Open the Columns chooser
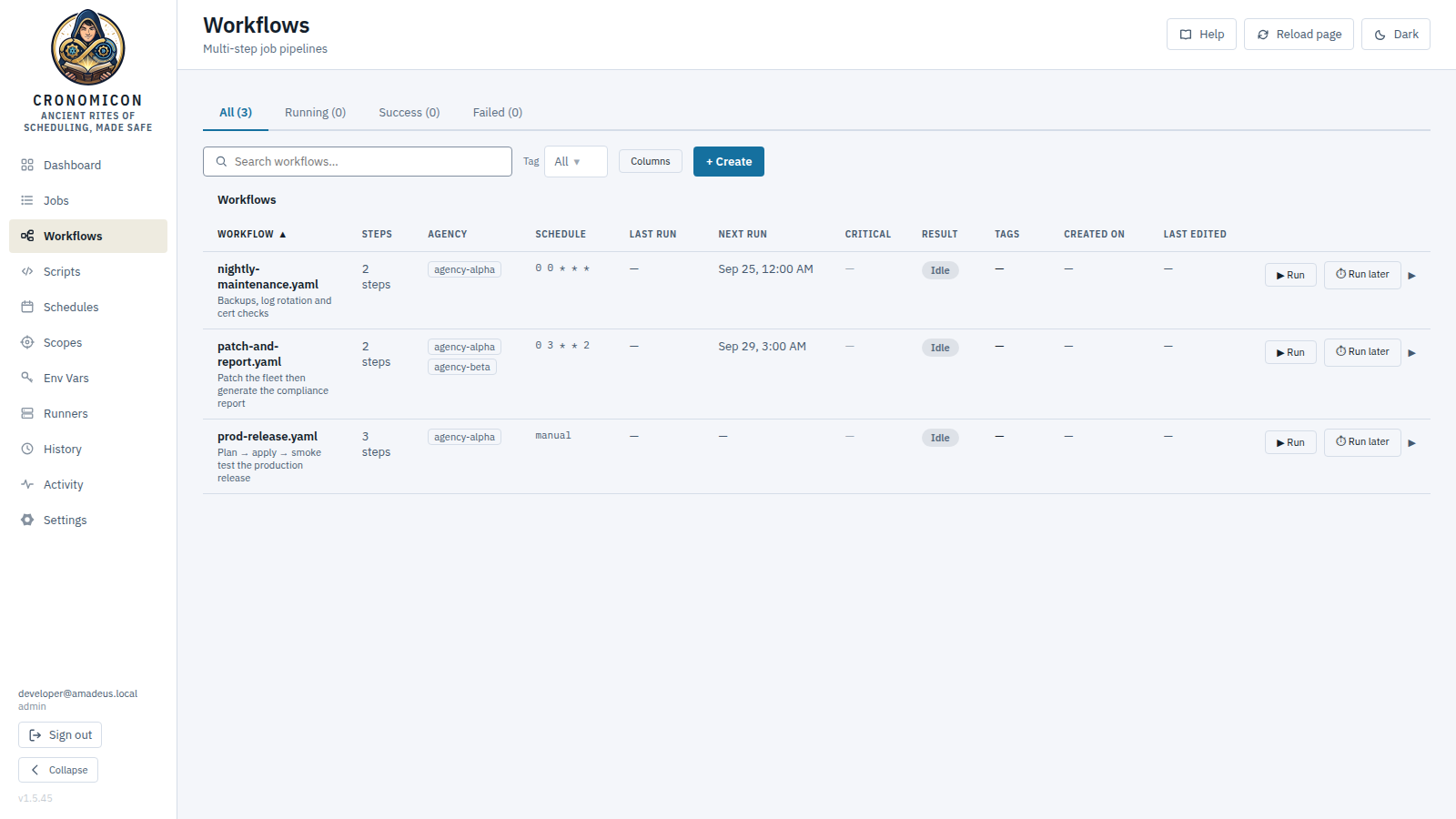The height and width of the screenshot is (819, 1456). (651, 161)
